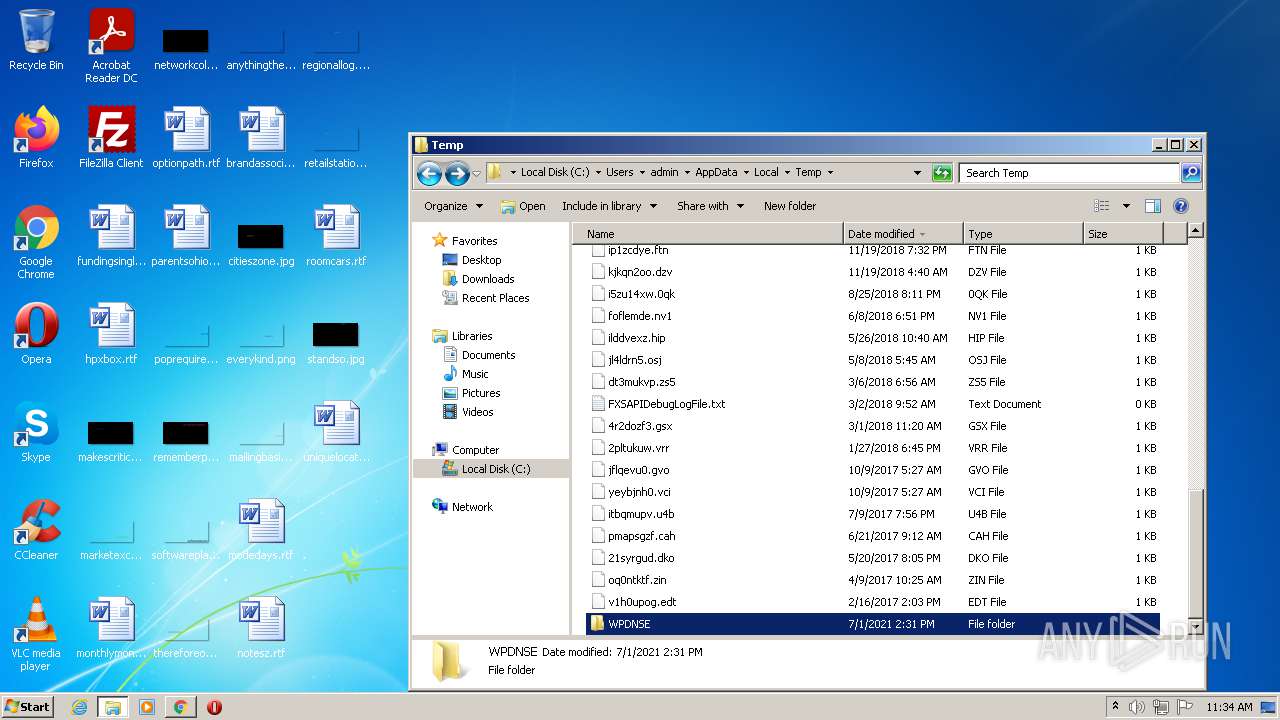Refresh the Temp folder view
The height and width of the screenshot is (720, 1280).
coord(942,173)
